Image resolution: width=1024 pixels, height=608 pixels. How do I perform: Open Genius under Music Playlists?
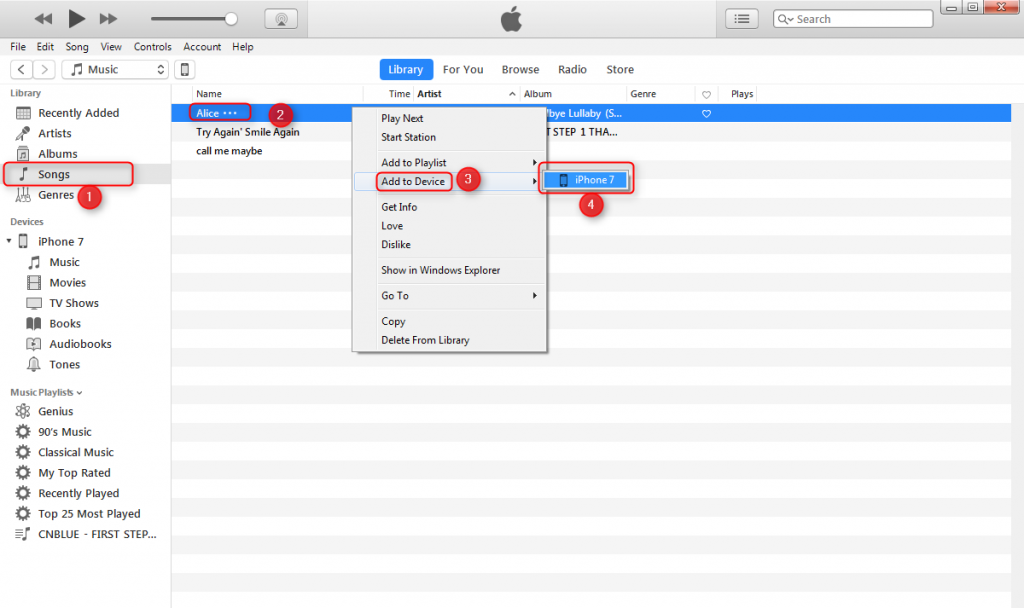click(x=55, y=412)
